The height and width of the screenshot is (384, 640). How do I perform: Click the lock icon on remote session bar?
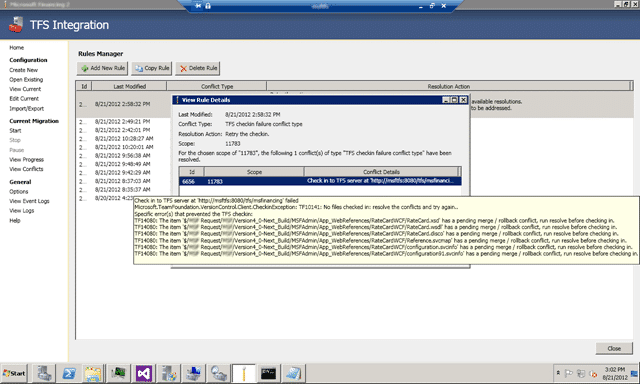(x=208, y=6)
